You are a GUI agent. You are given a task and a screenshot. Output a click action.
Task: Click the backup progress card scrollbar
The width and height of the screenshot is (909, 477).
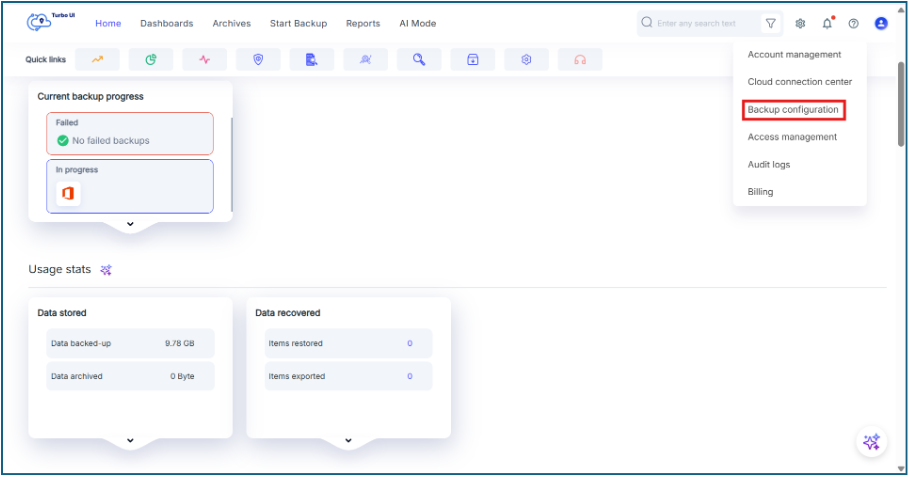(x=232, y=165)
